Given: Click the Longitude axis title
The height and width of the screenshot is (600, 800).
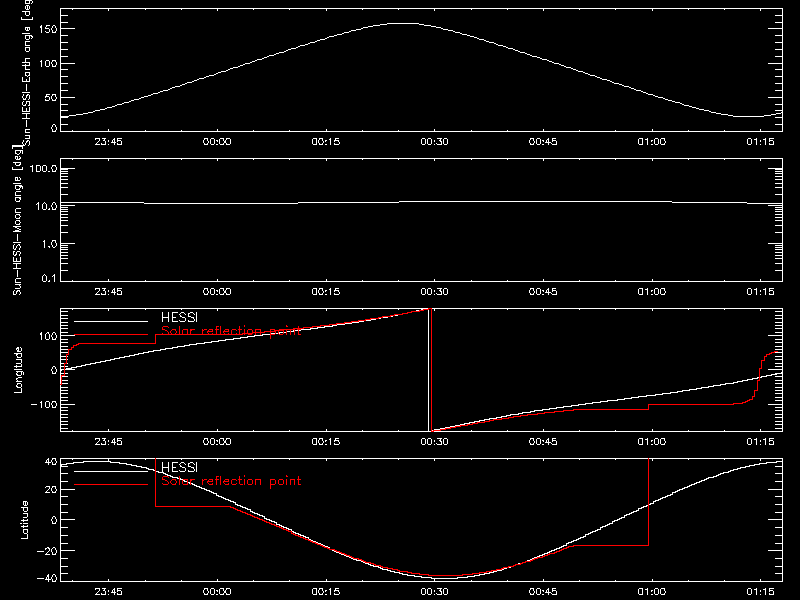Looking at the screenshot, I should tap(18, 370).
